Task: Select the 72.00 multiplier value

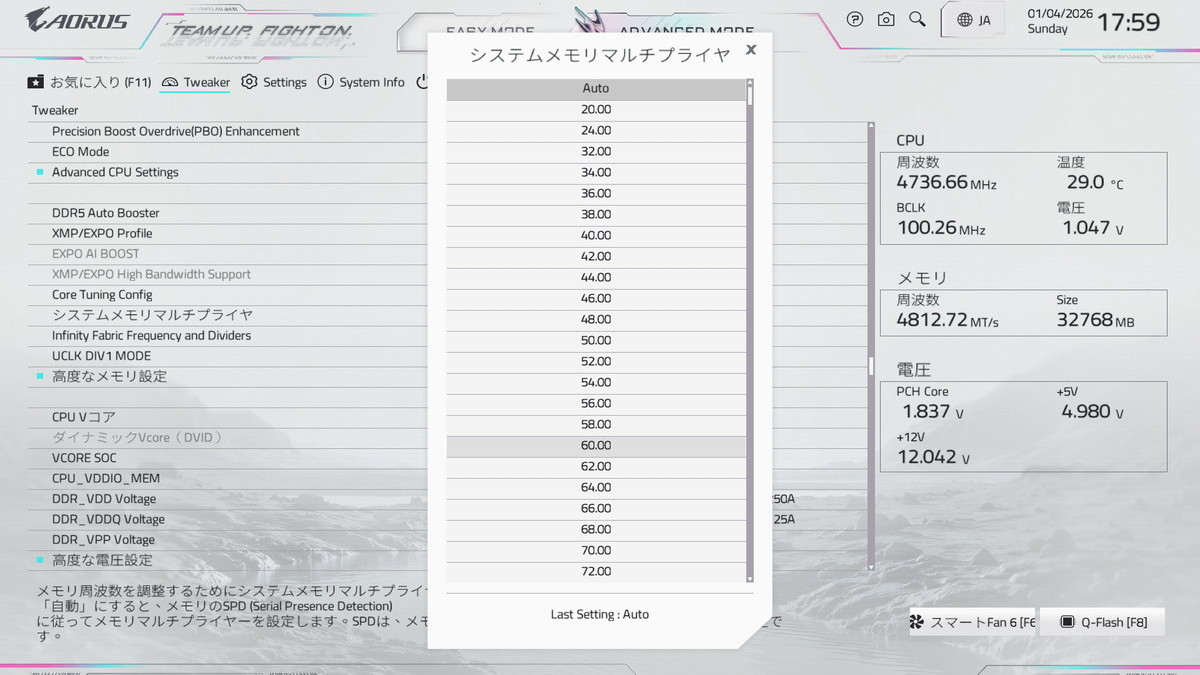Action: [x=596, y=572]
